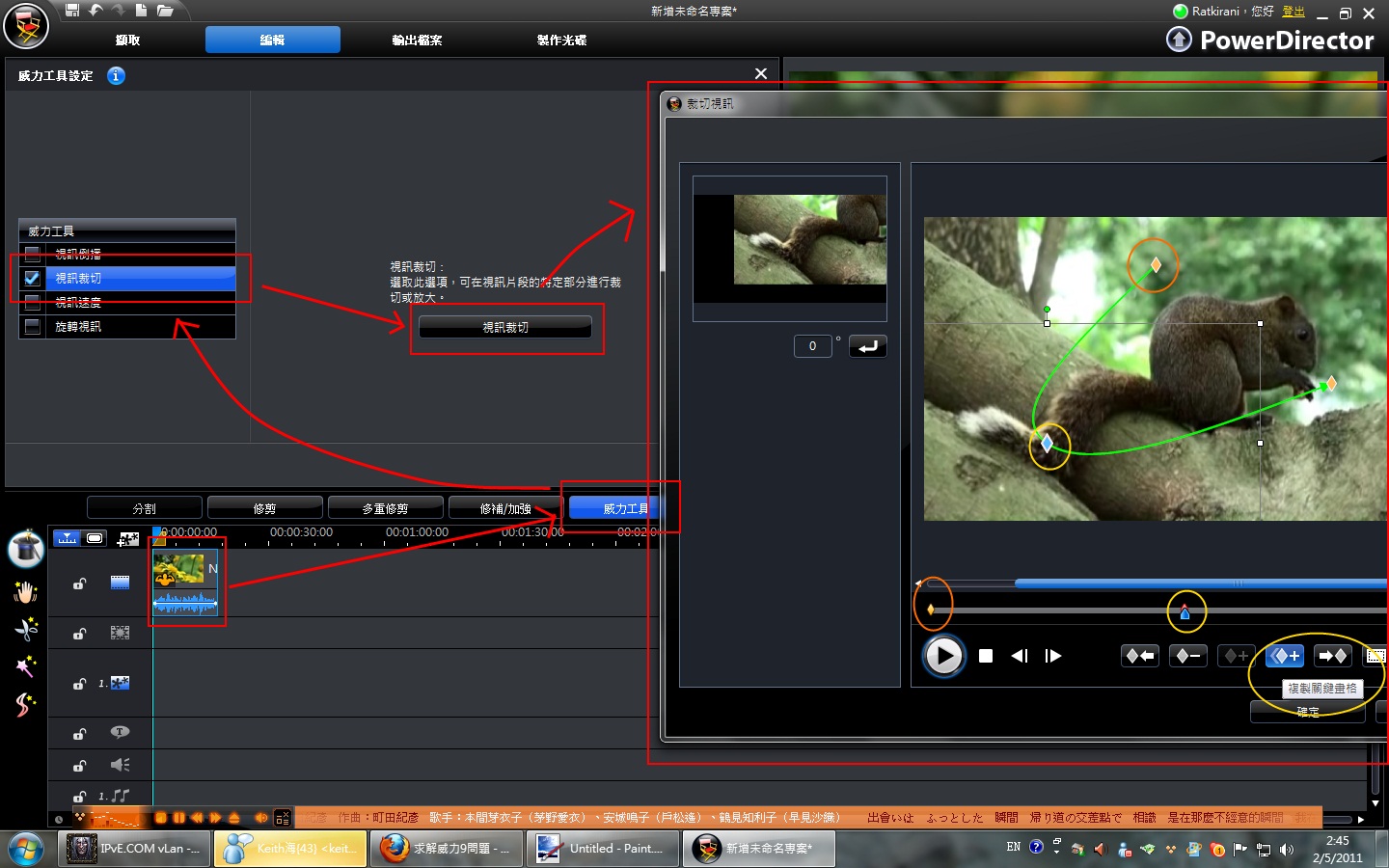The image size is (1389, 868).
Task: Undo the last action
Action: pos(95,11)
